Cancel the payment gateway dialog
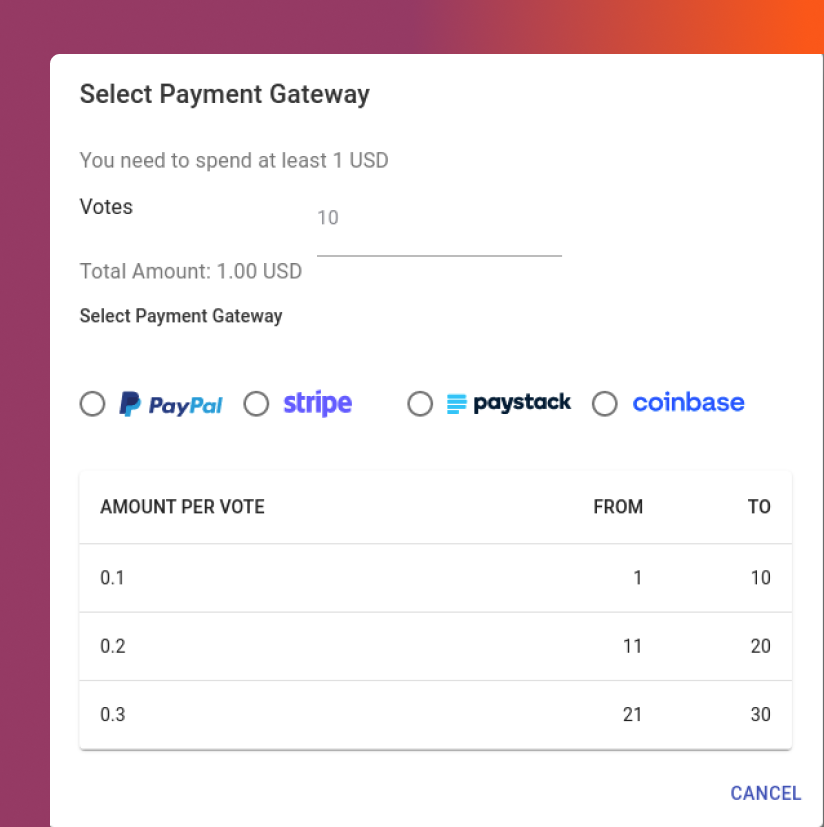The image size is (824, 827). click(x=765, y=793)
